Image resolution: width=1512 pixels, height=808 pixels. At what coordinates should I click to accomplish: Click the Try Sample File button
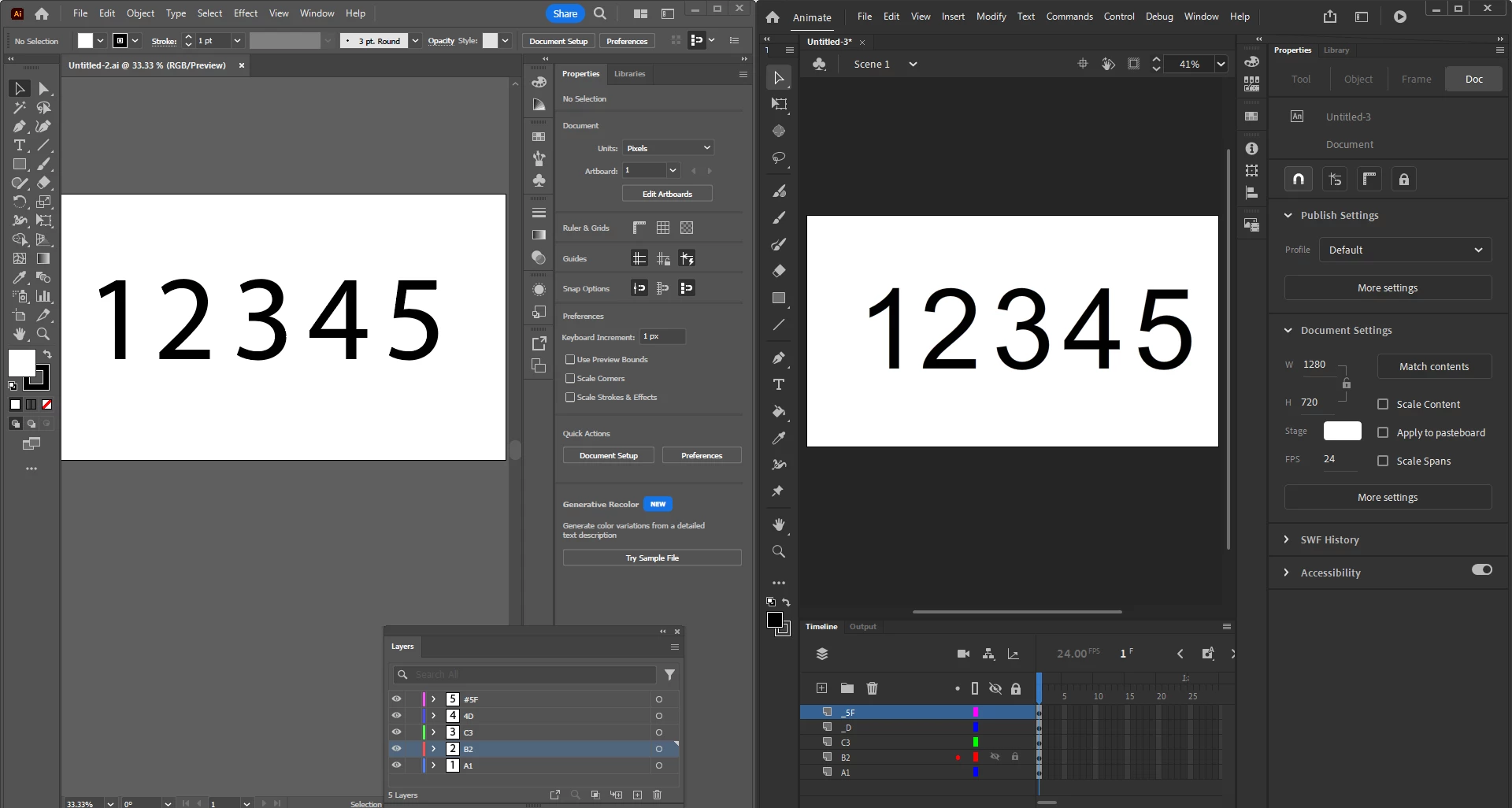(x=652, y=558)
